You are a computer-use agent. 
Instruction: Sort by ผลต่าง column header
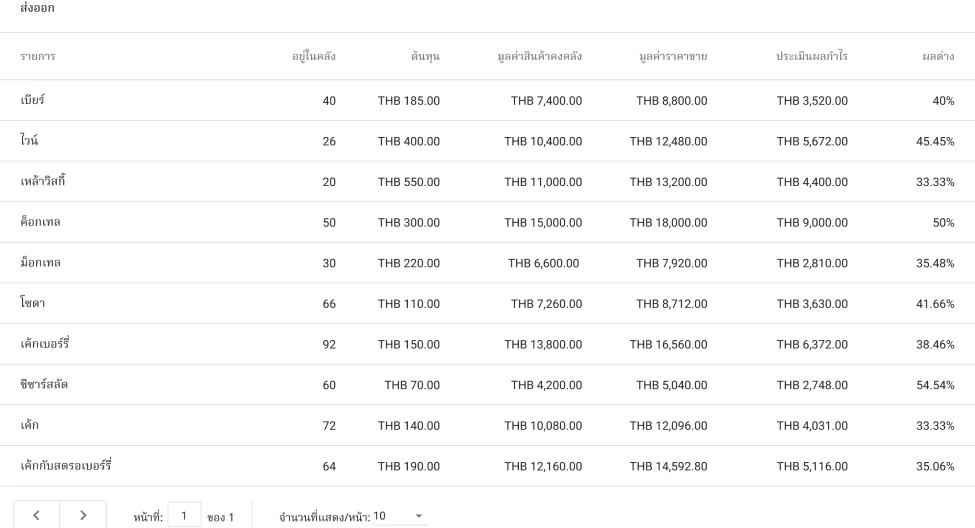click(x=937, y=56)
